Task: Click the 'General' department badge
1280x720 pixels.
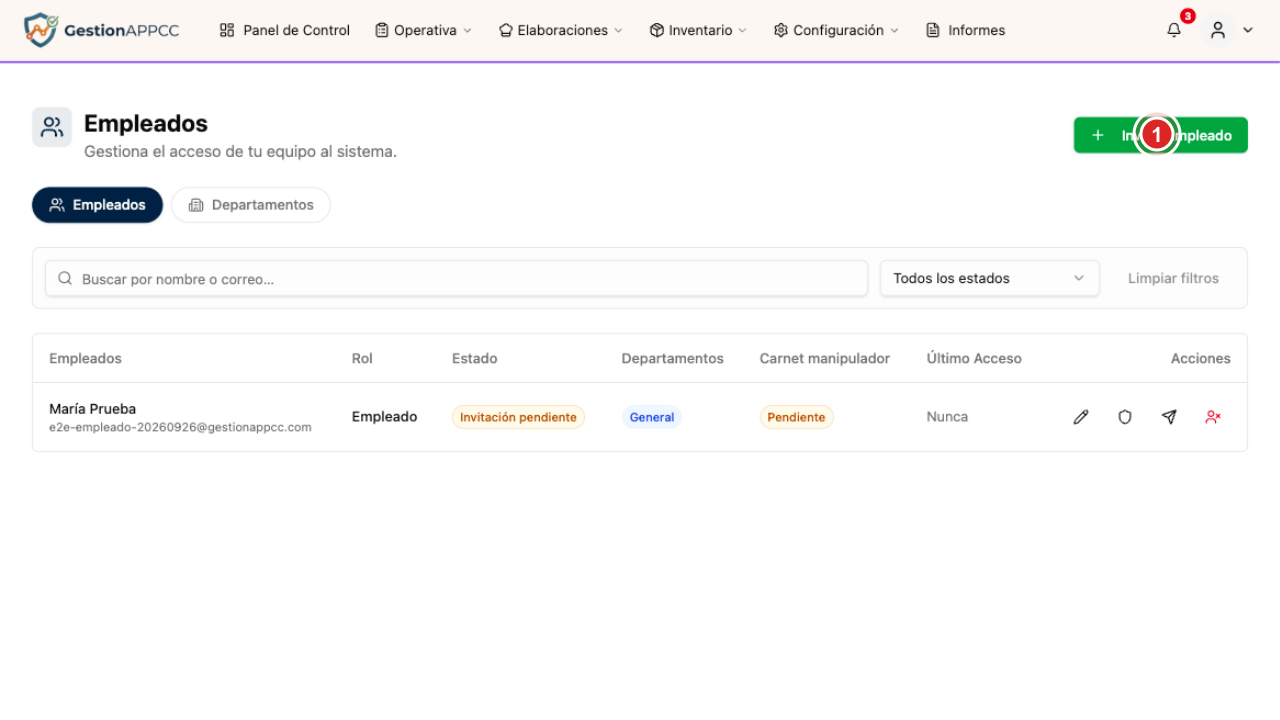Action: click(652, 417)
